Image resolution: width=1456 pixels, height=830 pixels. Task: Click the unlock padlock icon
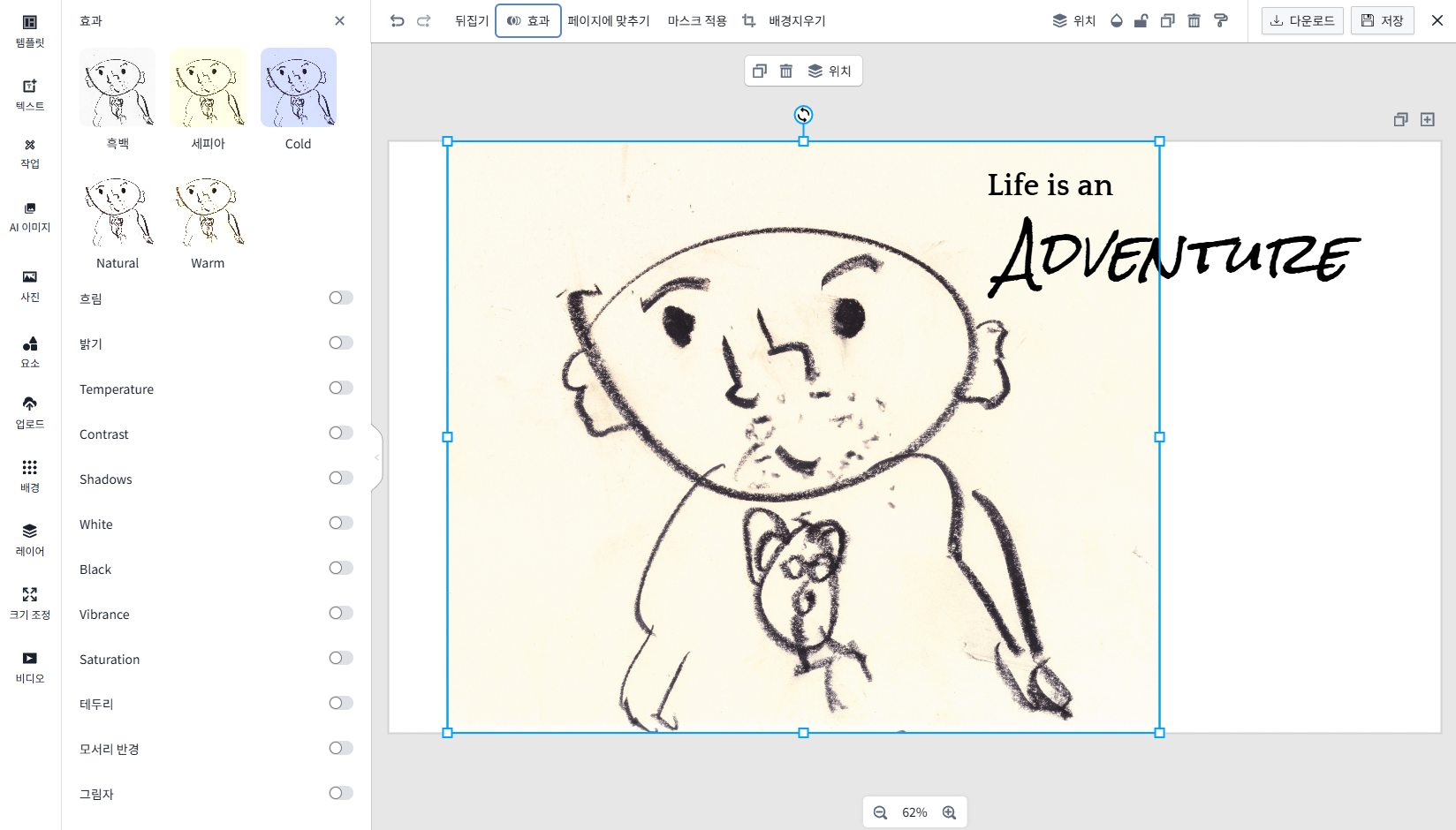1141,20
